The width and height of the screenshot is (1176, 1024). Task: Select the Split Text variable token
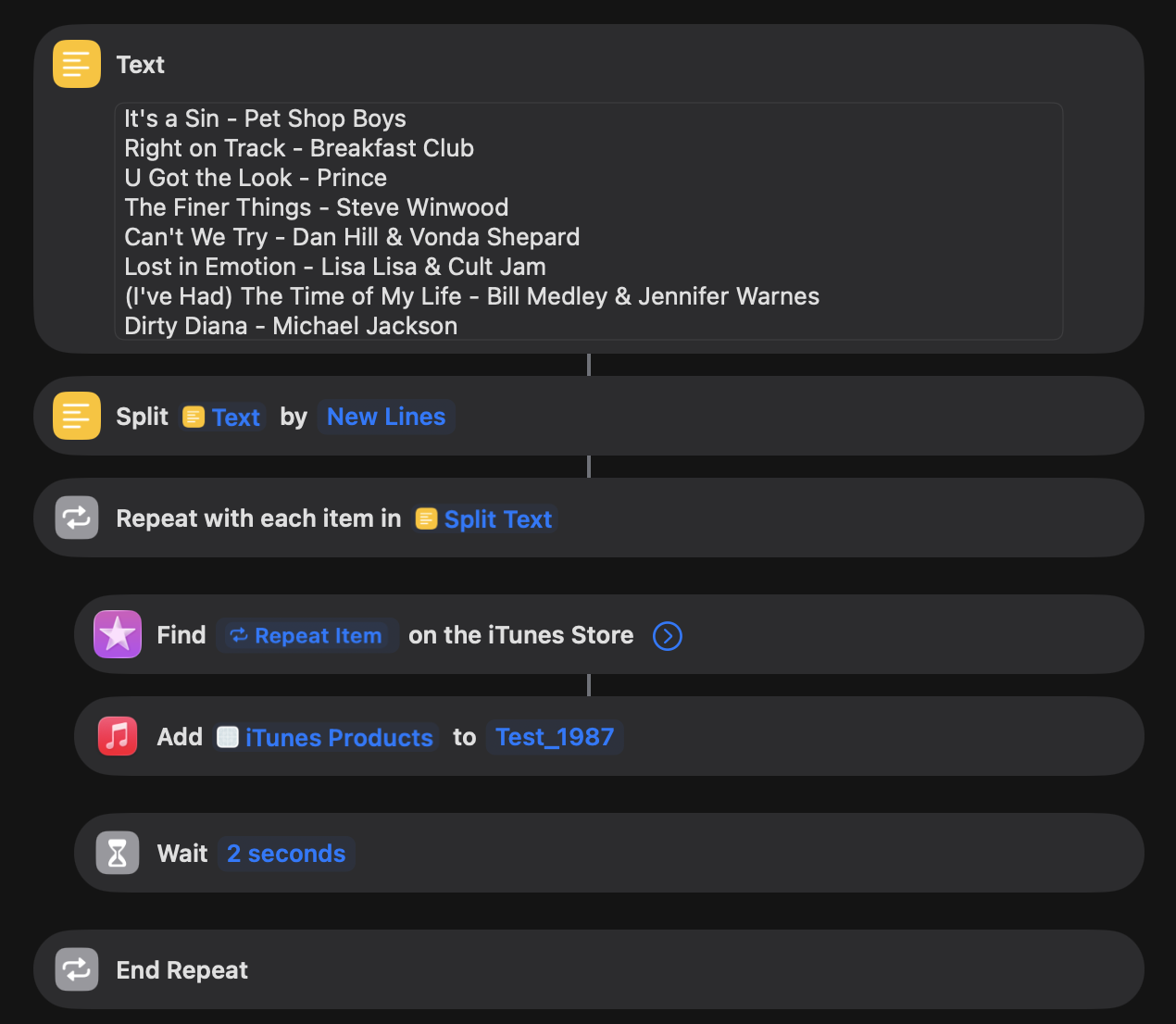[x=484, y=519]
